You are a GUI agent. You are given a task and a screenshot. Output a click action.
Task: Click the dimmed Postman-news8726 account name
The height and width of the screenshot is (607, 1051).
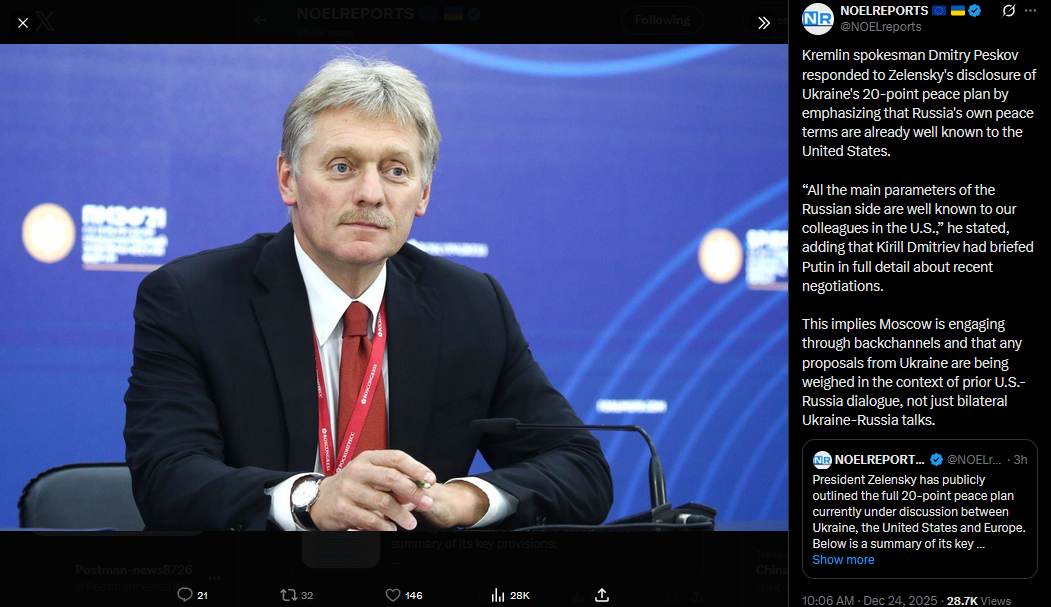pyautogui.click(x=133, y=569)
